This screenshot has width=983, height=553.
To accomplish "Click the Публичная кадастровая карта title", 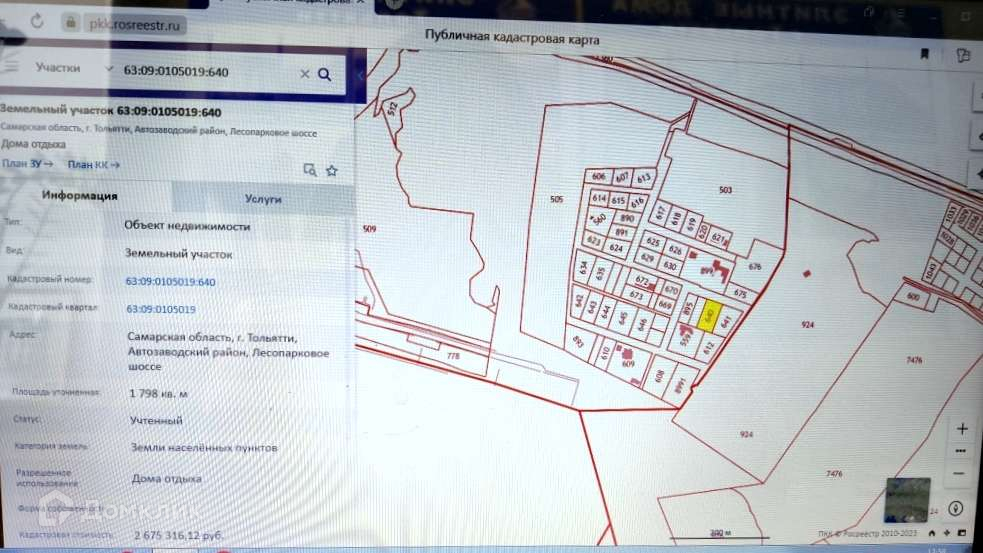I will click(x=512, y=38).
